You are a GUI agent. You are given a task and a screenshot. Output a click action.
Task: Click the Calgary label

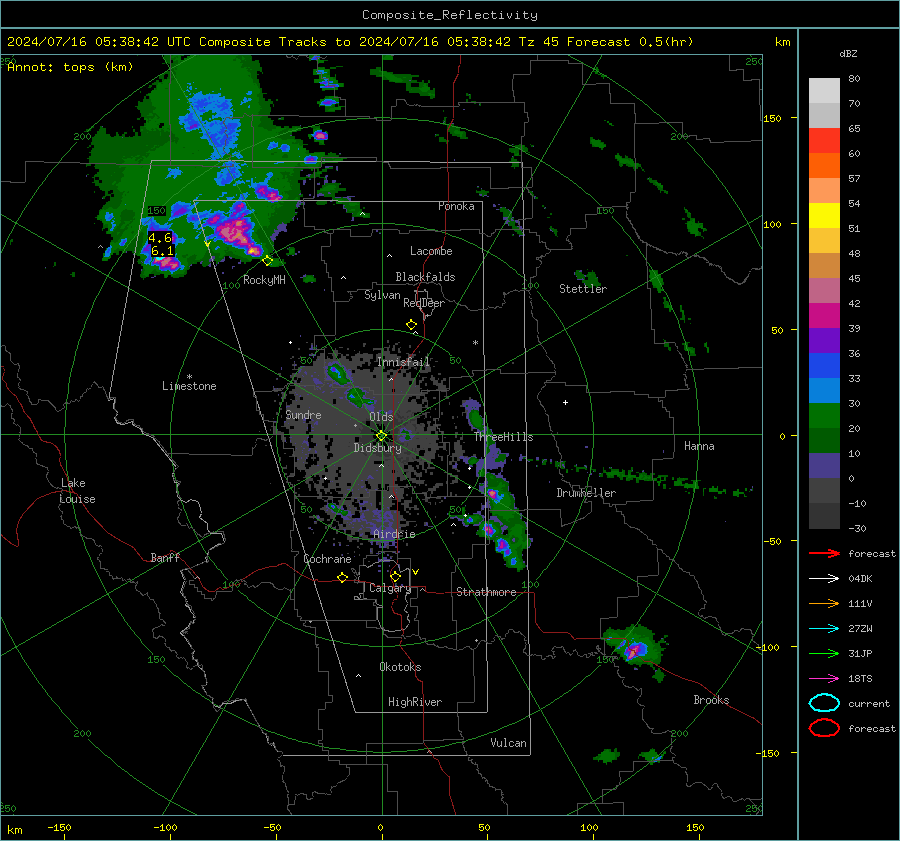[390, 588]
